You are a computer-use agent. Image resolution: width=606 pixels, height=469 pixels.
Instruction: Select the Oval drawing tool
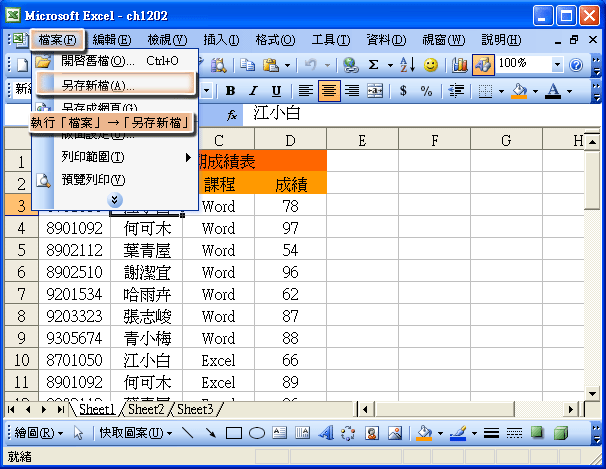257,433
